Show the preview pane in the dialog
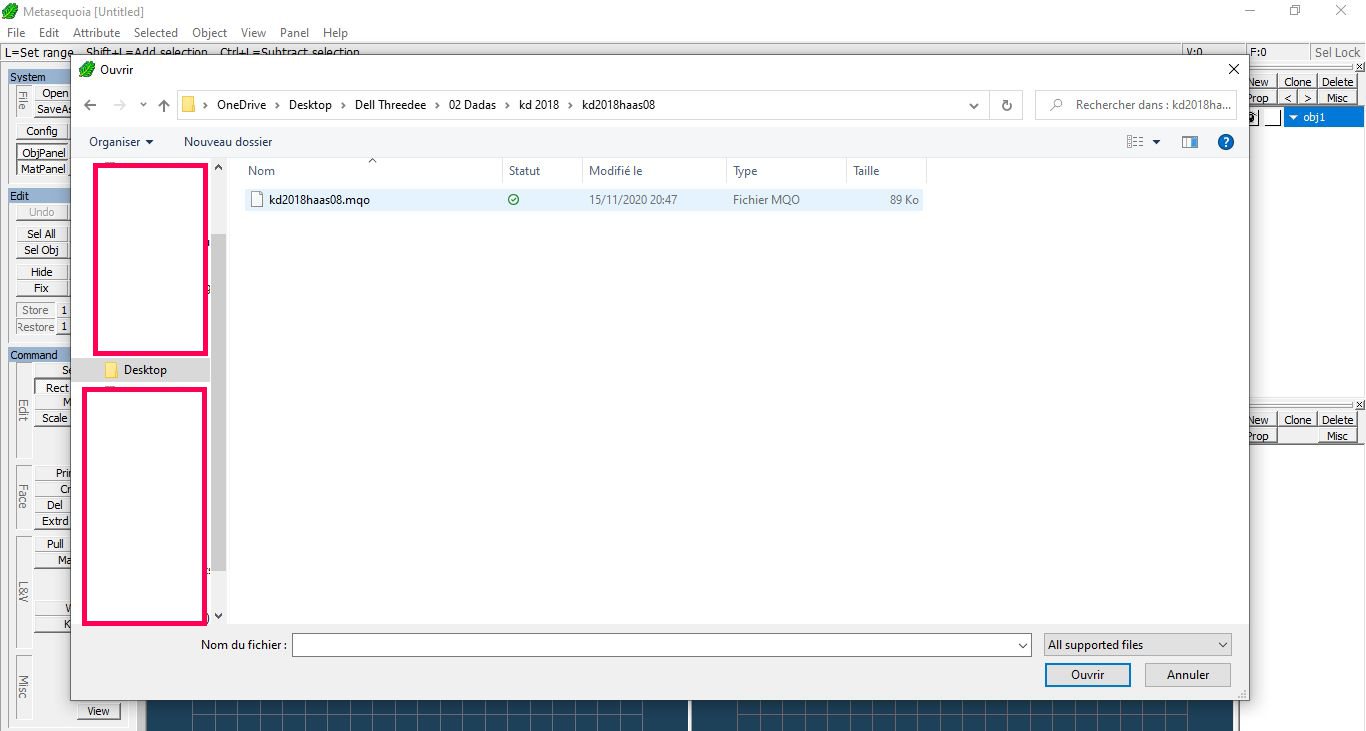This screenshot has height=731, width=1366. point(1189,142)
